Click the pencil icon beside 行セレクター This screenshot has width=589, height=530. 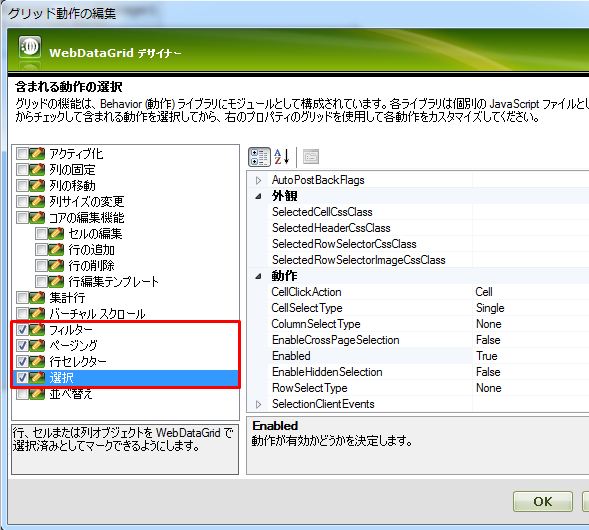37,361
